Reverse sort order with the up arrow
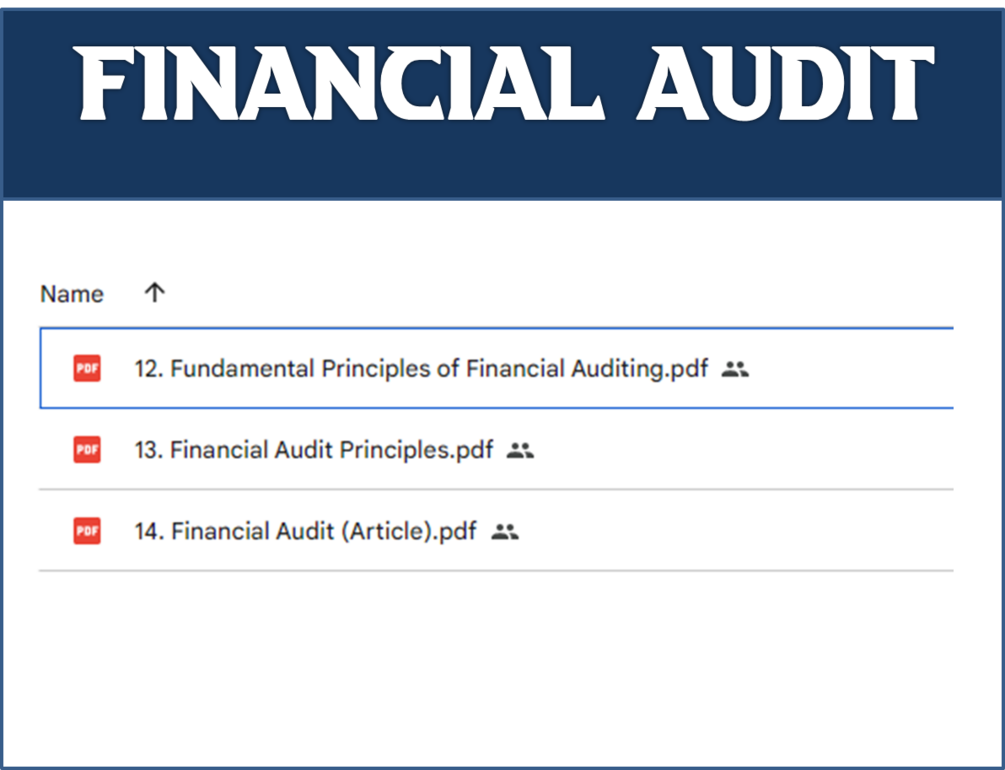 [154, 293]
